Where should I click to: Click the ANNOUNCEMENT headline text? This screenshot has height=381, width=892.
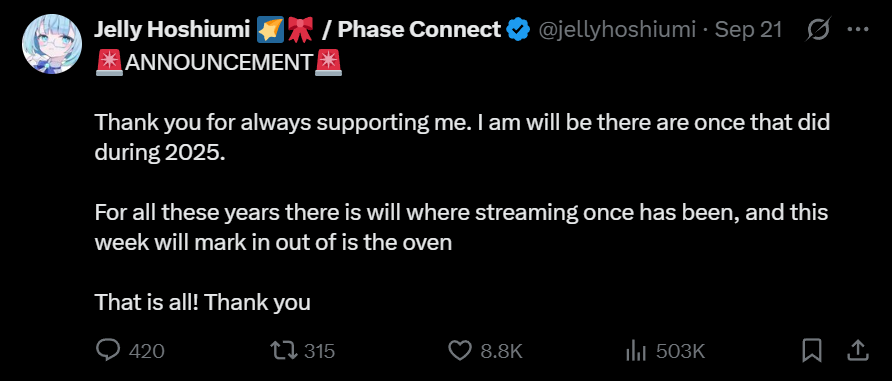(219, 63)
